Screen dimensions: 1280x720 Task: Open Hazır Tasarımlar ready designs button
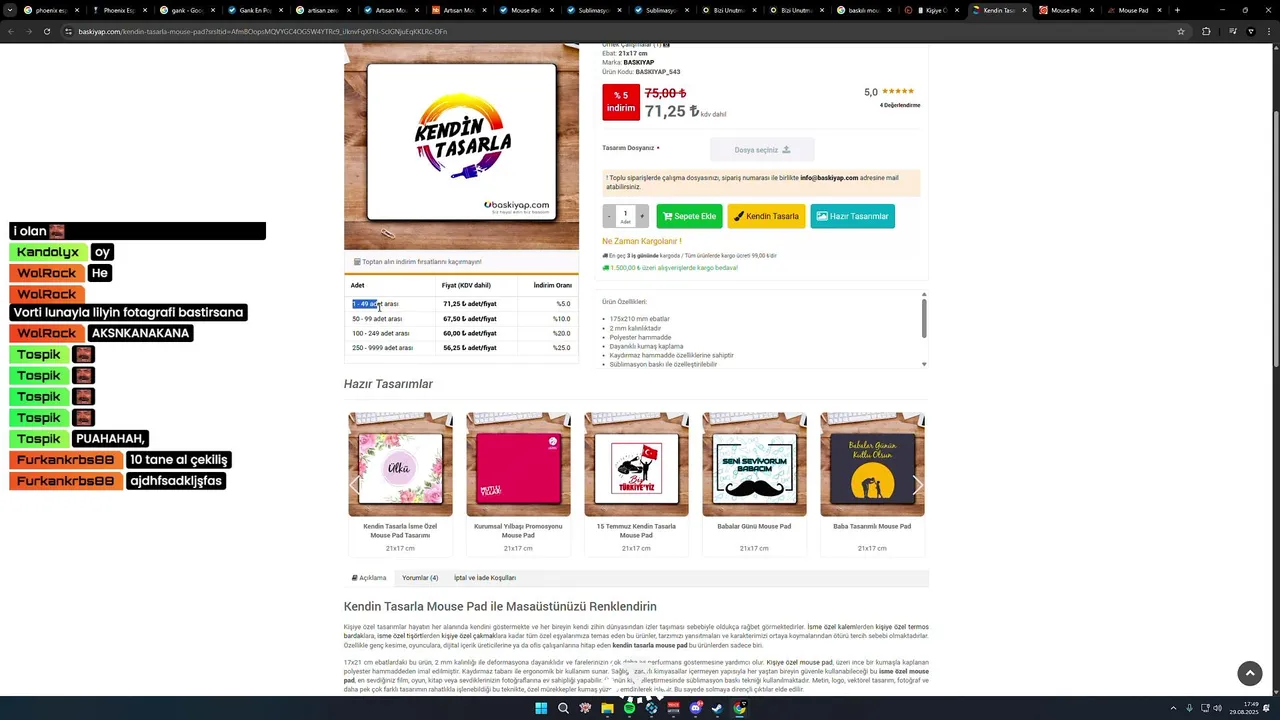click(x=852, y=216)
